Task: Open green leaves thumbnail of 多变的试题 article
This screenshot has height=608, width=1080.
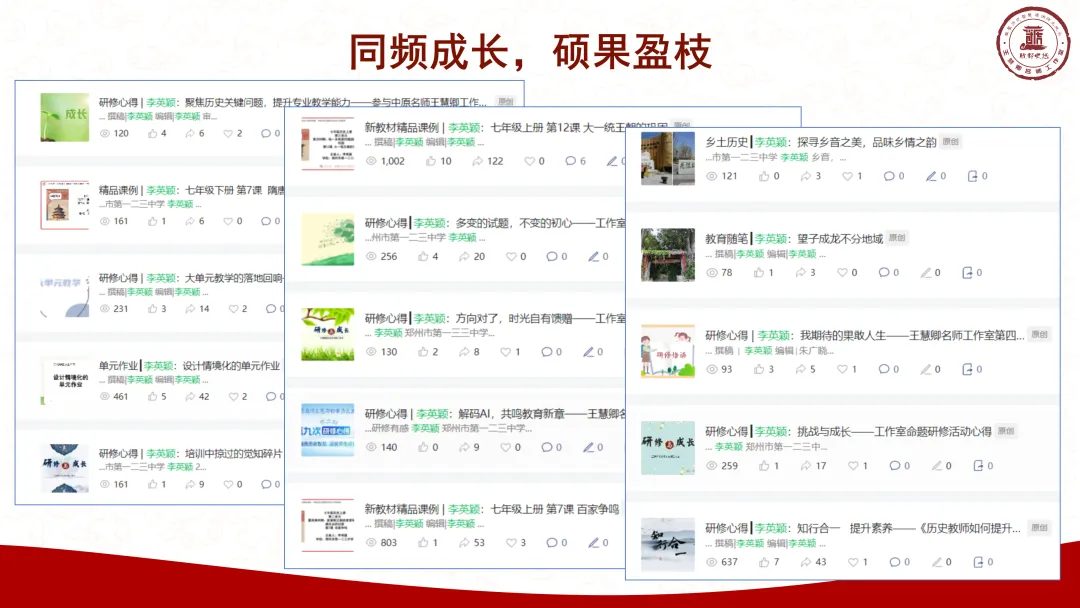Action: (x=328, y=239)
